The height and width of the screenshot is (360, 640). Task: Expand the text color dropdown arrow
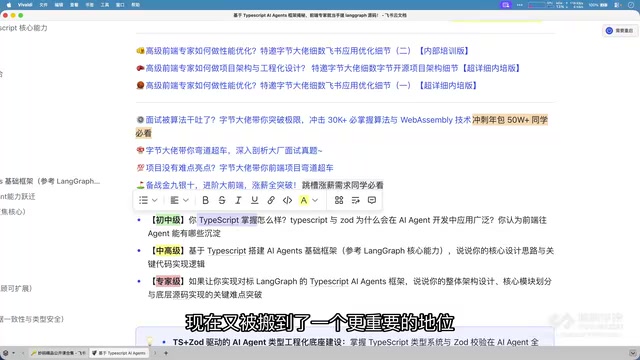(x=316, y=200)
